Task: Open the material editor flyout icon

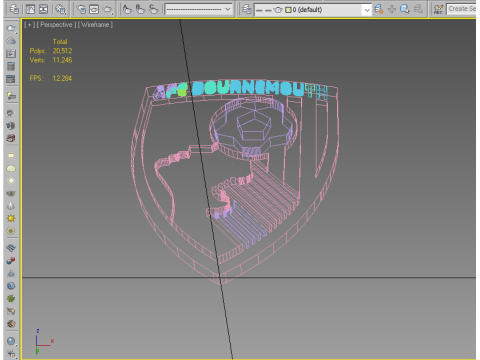Action: (60, 9)
